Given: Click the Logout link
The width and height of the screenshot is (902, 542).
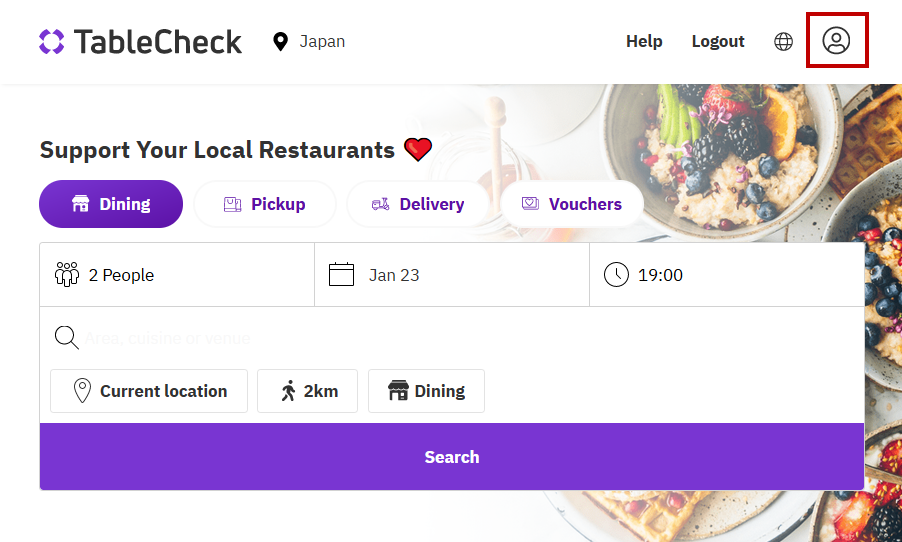Looking at the screenshot, I should 718,41.
